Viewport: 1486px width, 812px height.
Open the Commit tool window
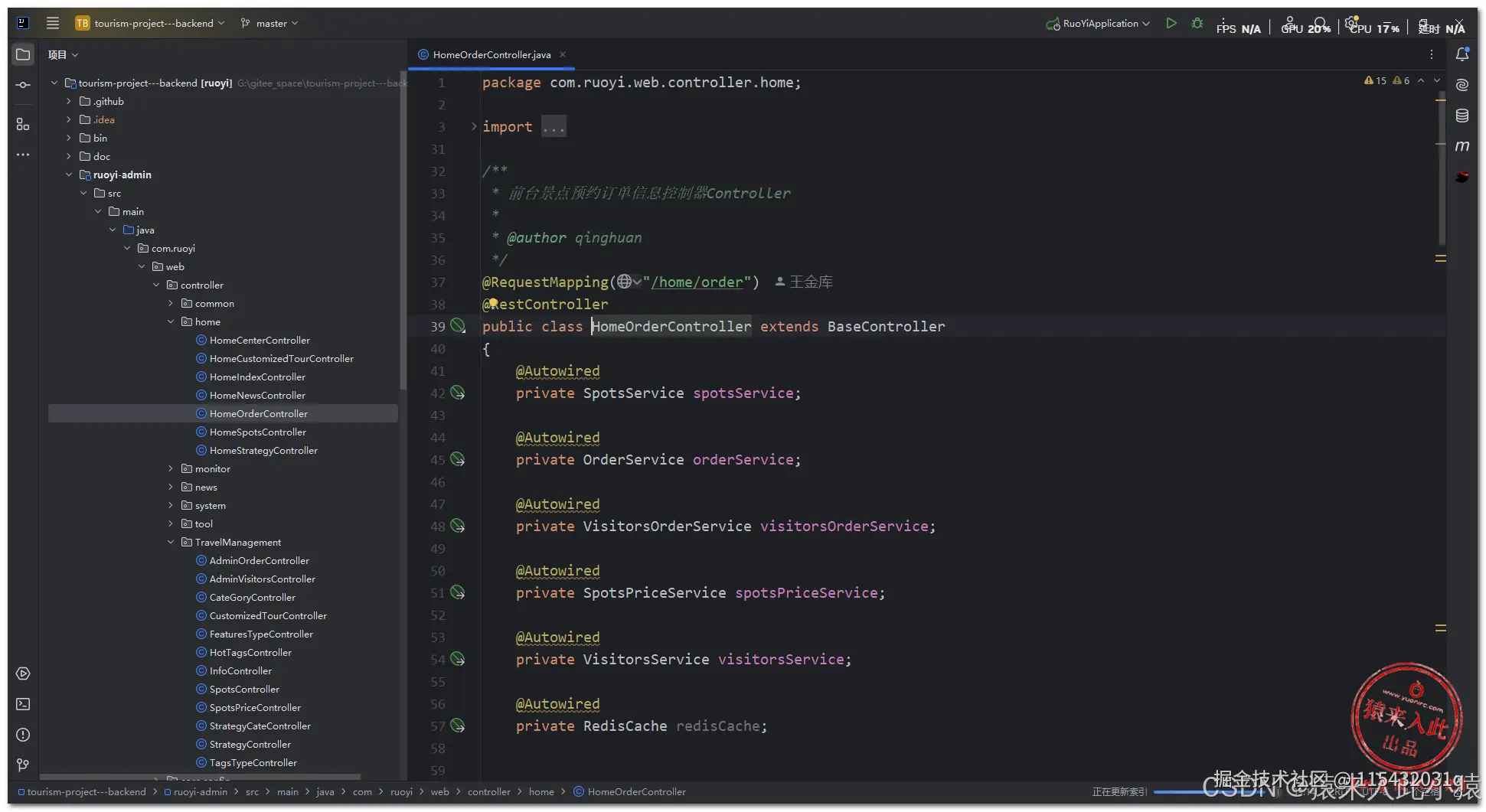click(x=23, y=85)
